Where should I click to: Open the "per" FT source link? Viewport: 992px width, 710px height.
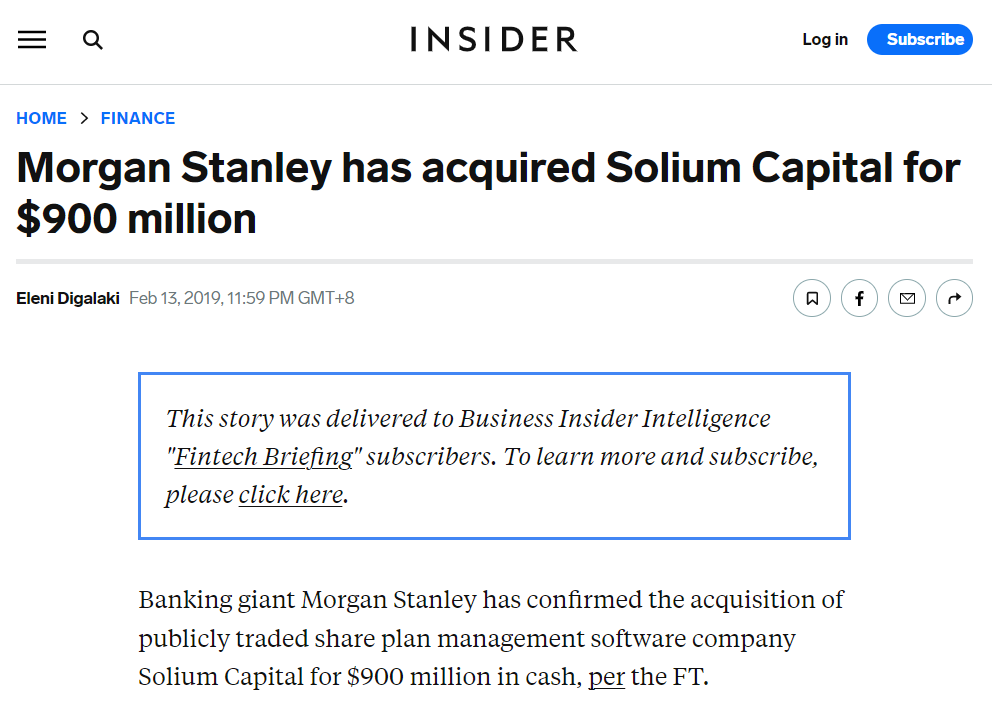[x=606, y=677]
